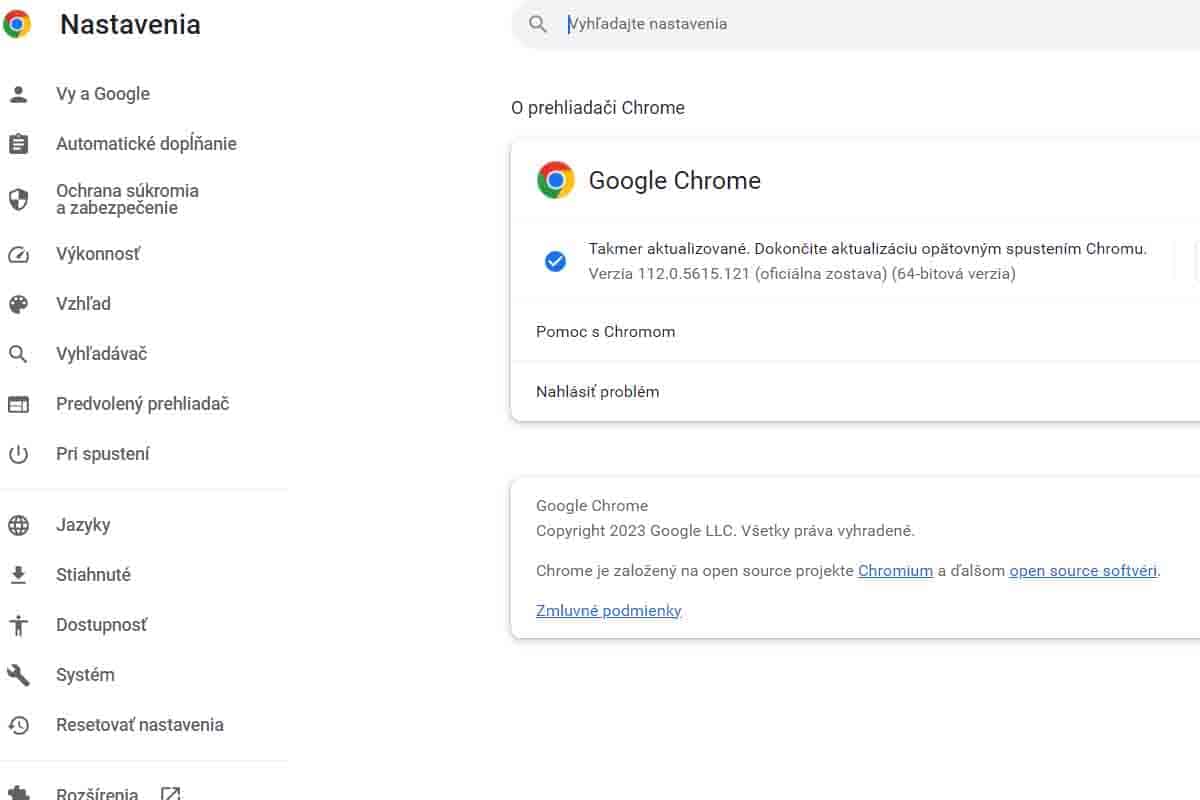Click the external link icon beside Rozšírenia
The image size is (1200, 800).
pos(171,794)
